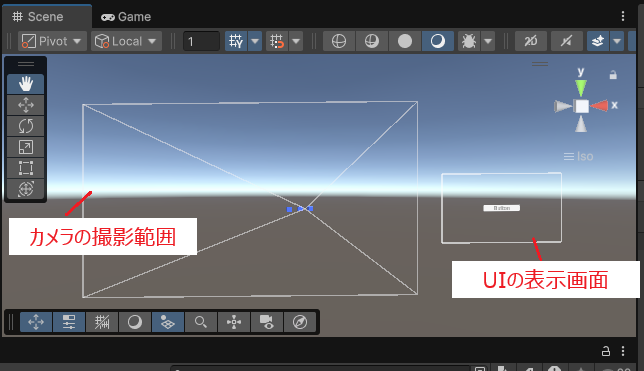Toggle 2D view mode
Viewport: 644px width, 371px height.
point(531,41)
